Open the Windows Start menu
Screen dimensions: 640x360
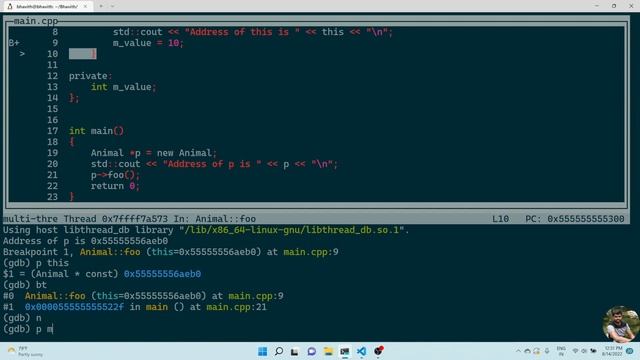262,351
